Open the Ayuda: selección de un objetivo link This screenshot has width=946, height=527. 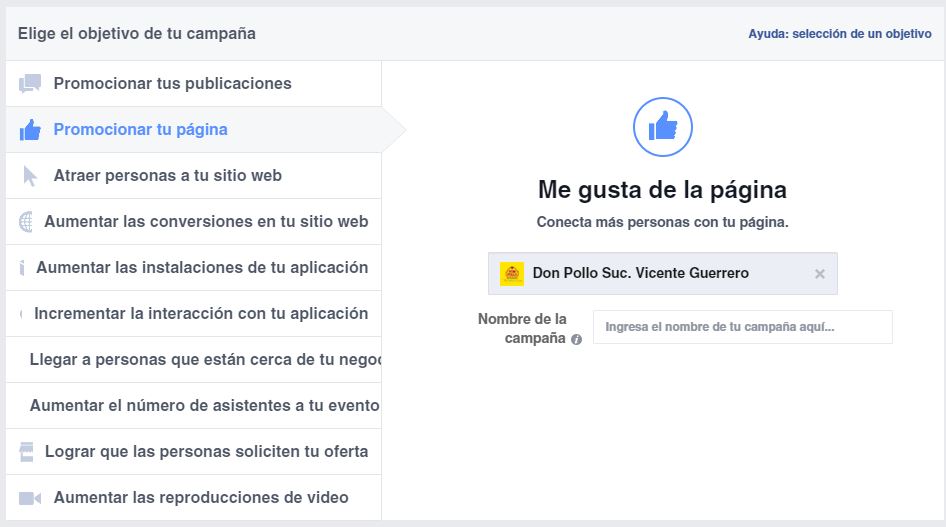click(x=840, y=34)
